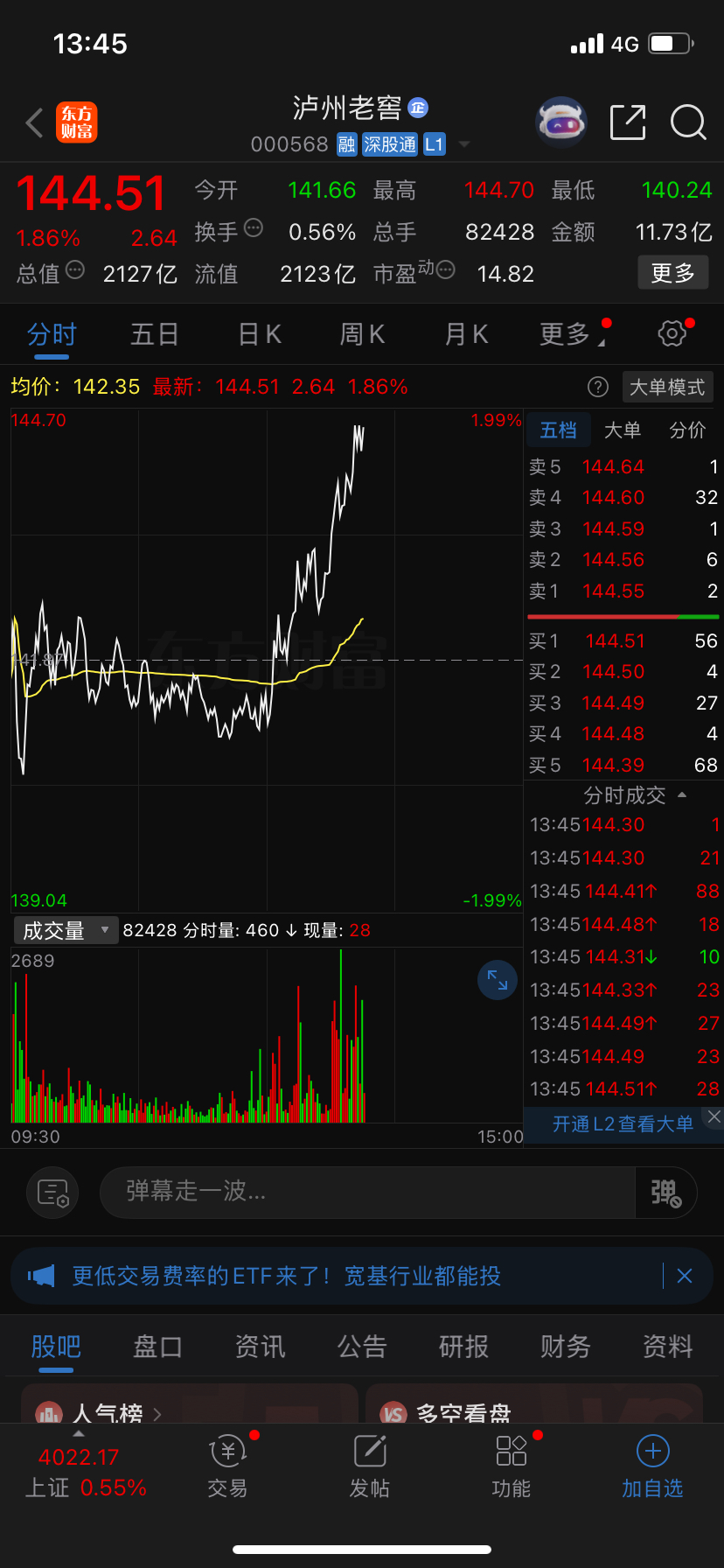Tap the 买5 144.39 price row
Viewport: 724px width, 1568px height.
pyautogui.click(x=623, y=766)
